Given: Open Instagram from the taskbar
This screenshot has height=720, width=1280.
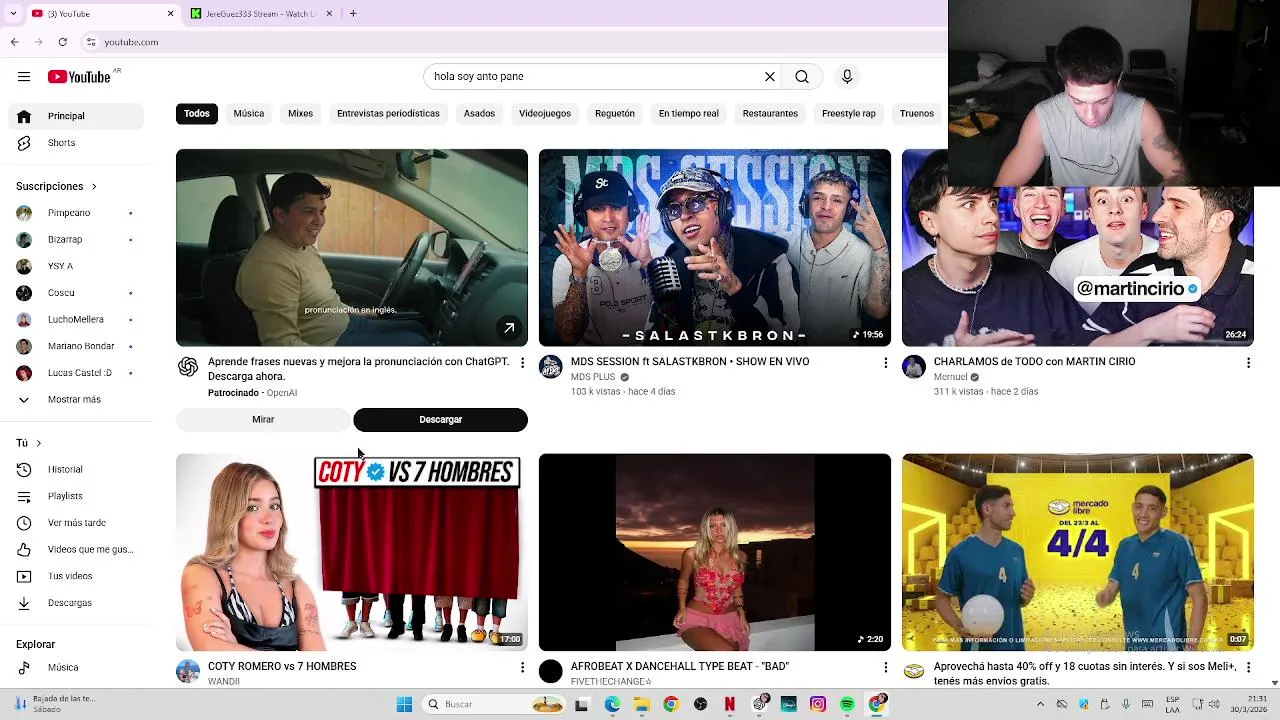Looking at the screenshot, I should coord(818,704).
